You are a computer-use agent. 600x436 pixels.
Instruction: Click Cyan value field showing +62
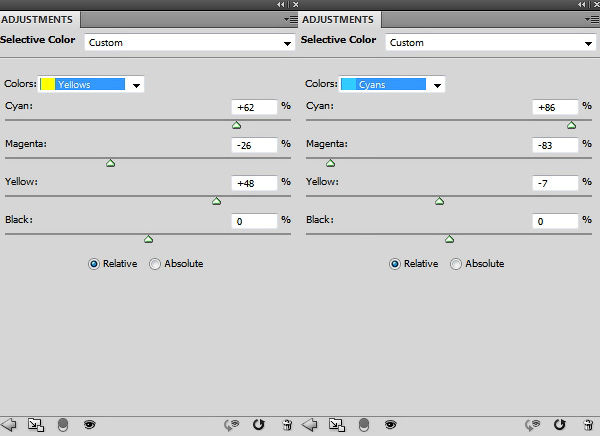[x=254, y=107]
